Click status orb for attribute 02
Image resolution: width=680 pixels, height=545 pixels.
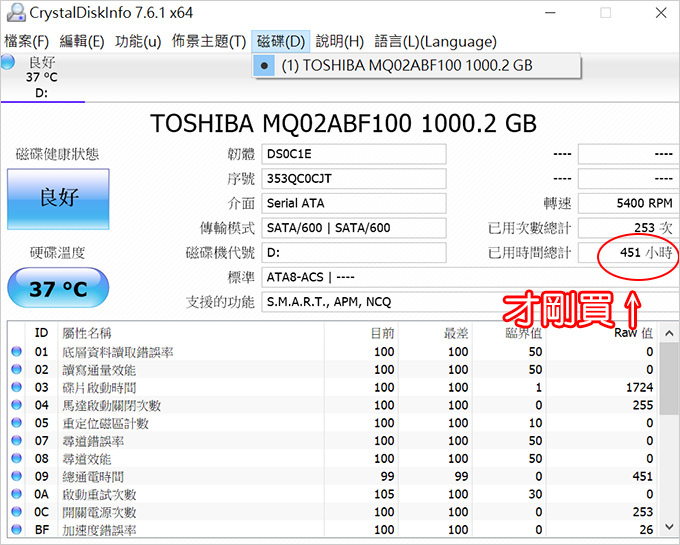(16, 369)
